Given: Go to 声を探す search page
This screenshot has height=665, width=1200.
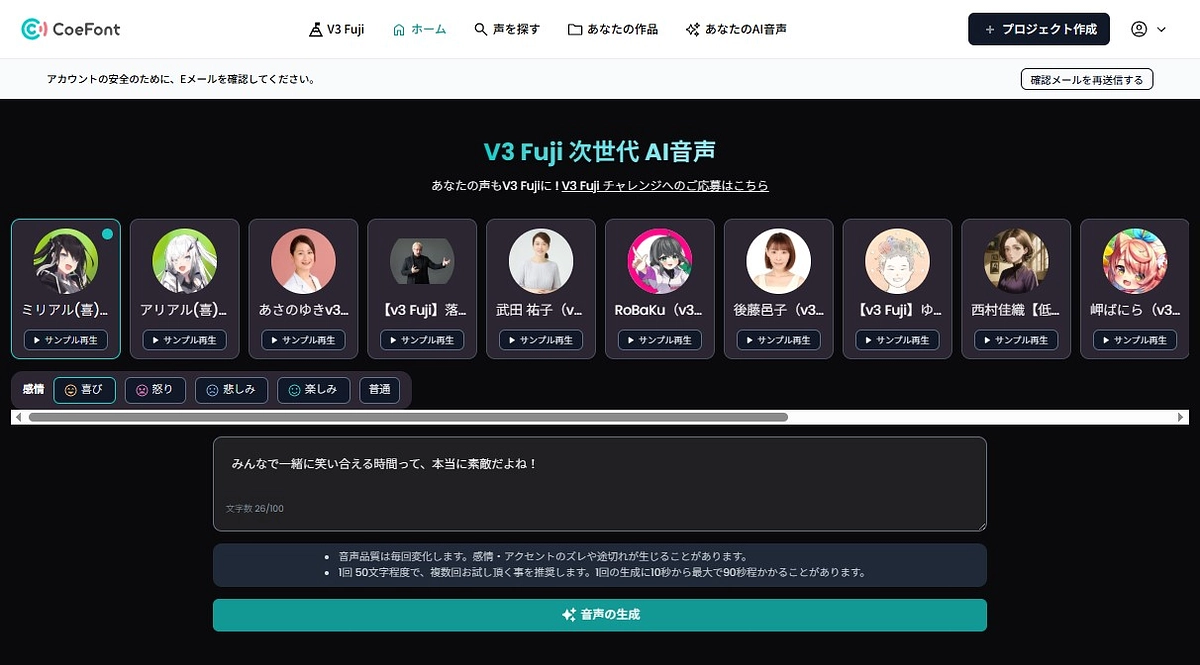Looking at the screenshot, I should point(507,29).
